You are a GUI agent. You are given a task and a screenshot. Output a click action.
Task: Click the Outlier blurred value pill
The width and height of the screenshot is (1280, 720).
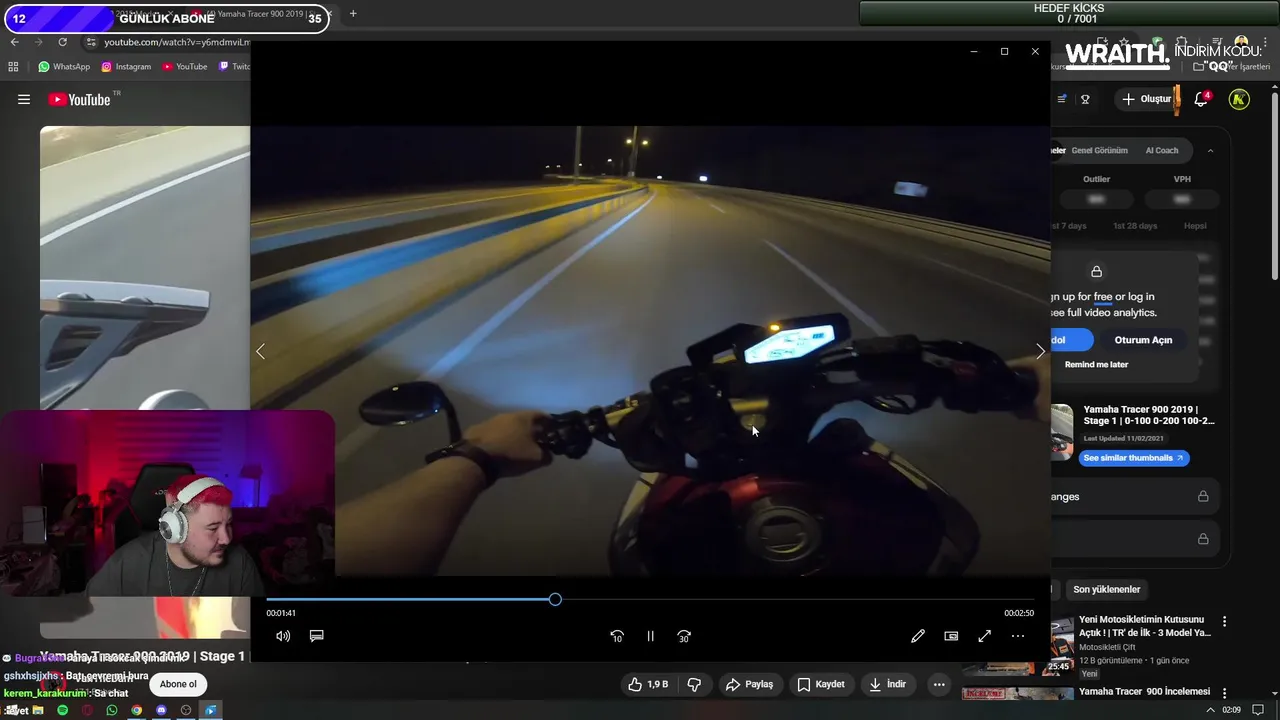[x=1097, y=199]
